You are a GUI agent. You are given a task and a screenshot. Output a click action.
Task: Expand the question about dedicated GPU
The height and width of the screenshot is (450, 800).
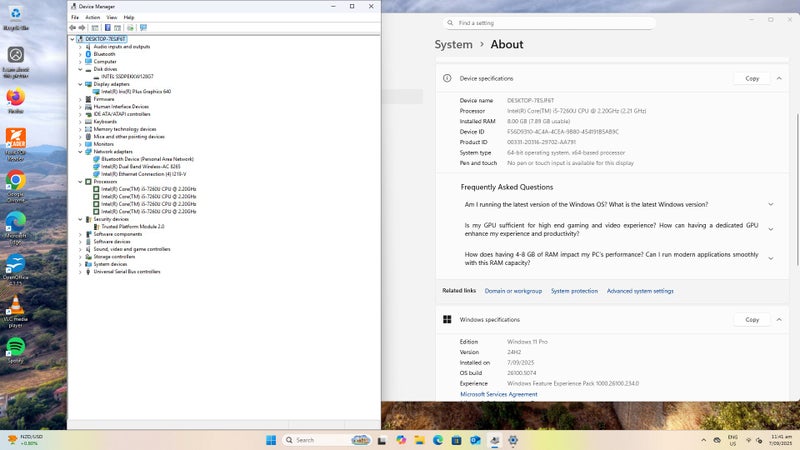coord(770,229)
